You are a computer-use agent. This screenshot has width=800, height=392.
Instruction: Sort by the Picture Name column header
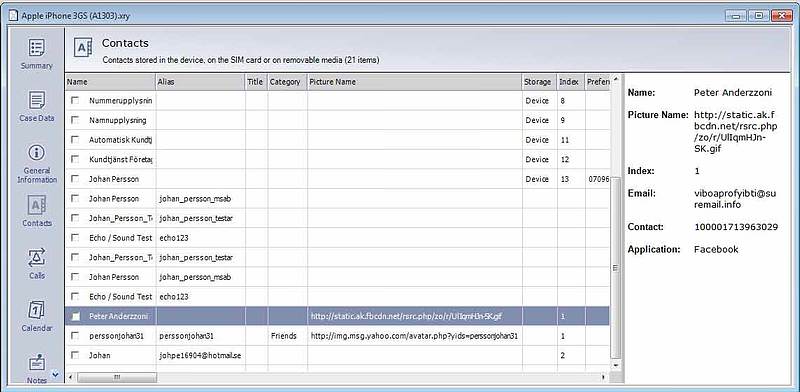(415, 82)
